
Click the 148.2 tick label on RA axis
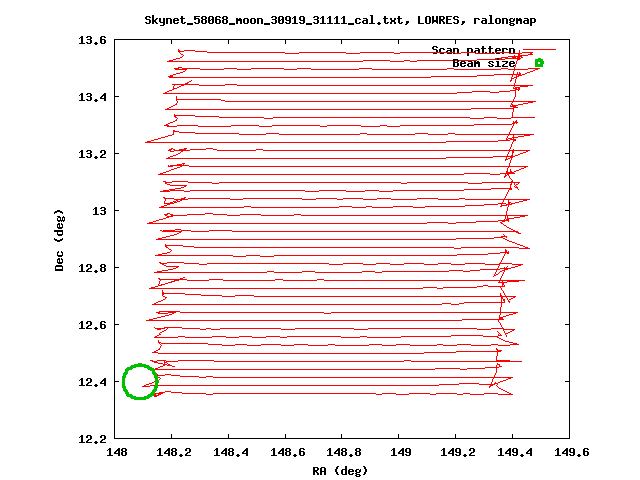(x=173, y=452)
